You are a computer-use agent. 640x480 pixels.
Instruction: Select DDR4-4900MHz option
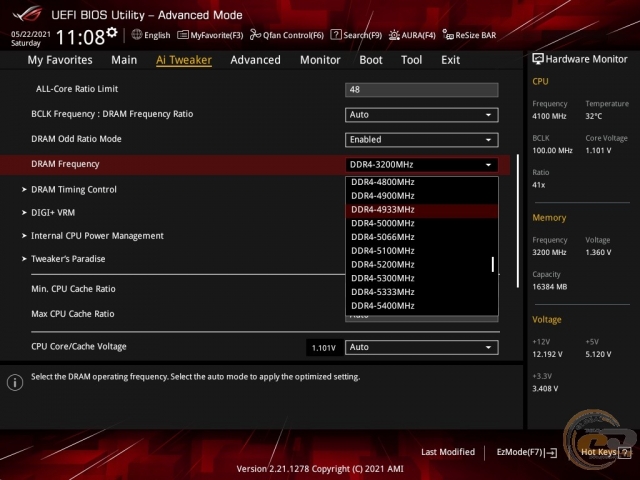pos(422,196)
